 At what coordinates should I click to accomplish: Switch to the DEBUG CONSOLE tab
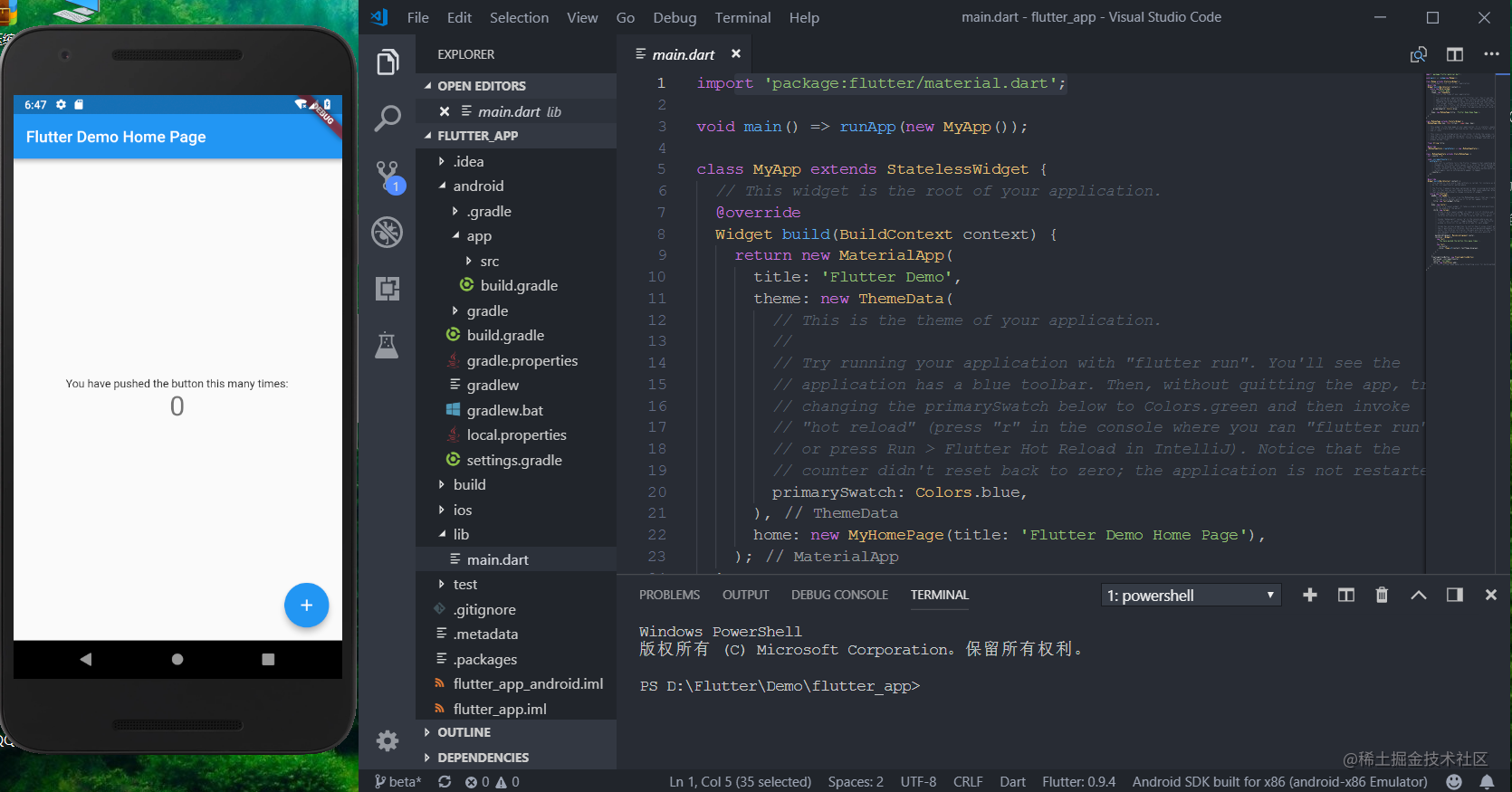[x=839, y=595]
